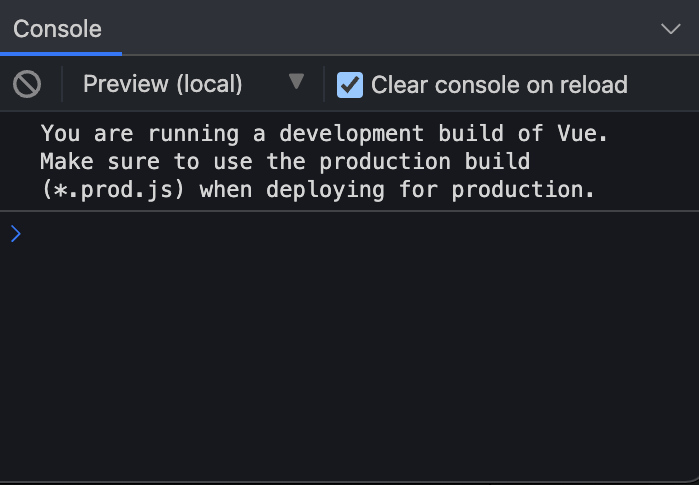Image resolution: width=699 pixels, height=485 pixels.
Task: Click the blue underline beneath Console tab
Action: point(60,53)
